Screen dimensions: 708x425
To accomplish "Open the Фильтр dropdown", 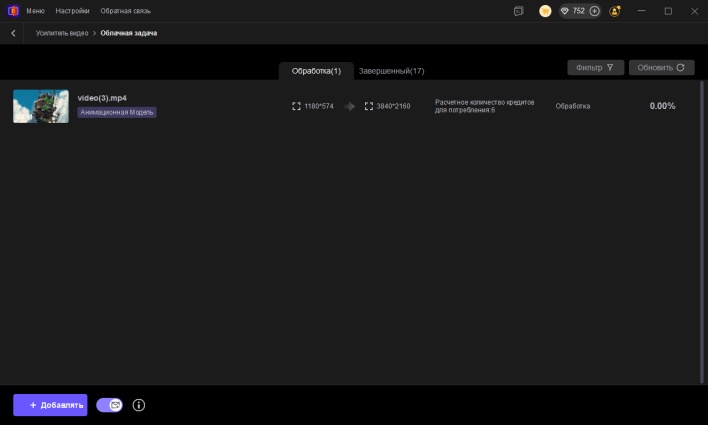I will (x=596, y=68).
